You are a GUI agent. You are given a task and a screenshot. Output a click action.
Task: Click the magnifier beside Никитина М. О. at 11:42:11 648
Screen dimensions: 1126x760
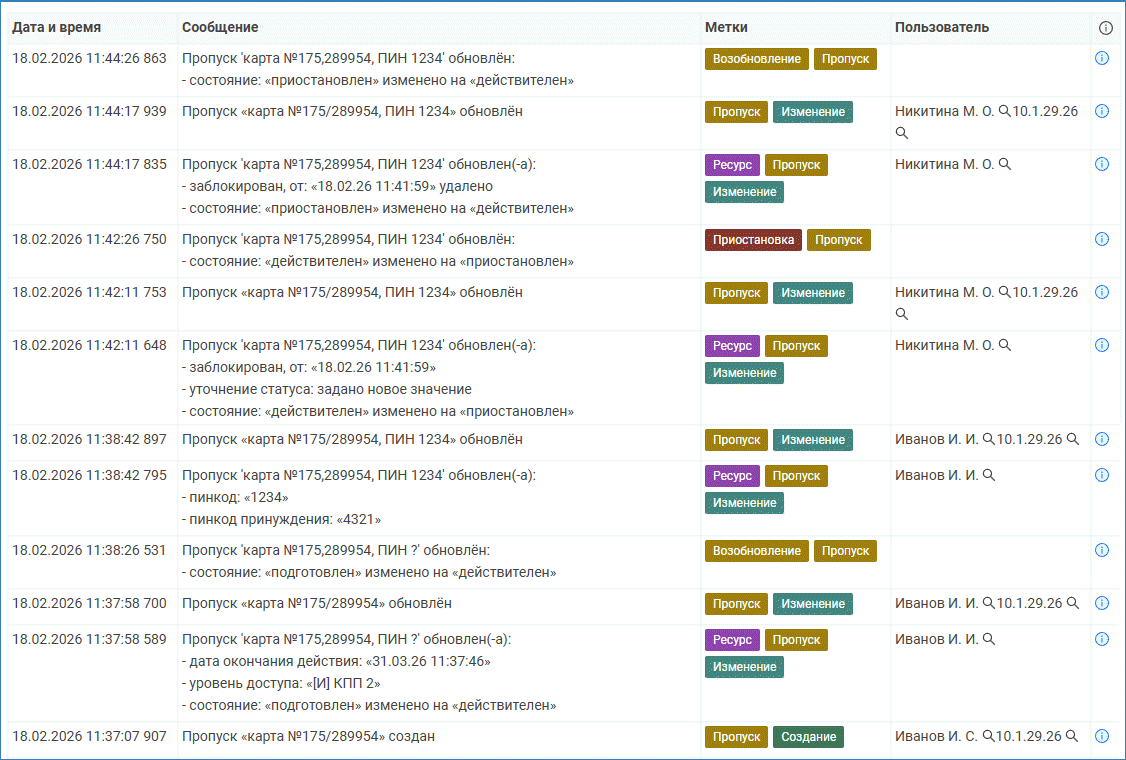tap(1005, 345)
